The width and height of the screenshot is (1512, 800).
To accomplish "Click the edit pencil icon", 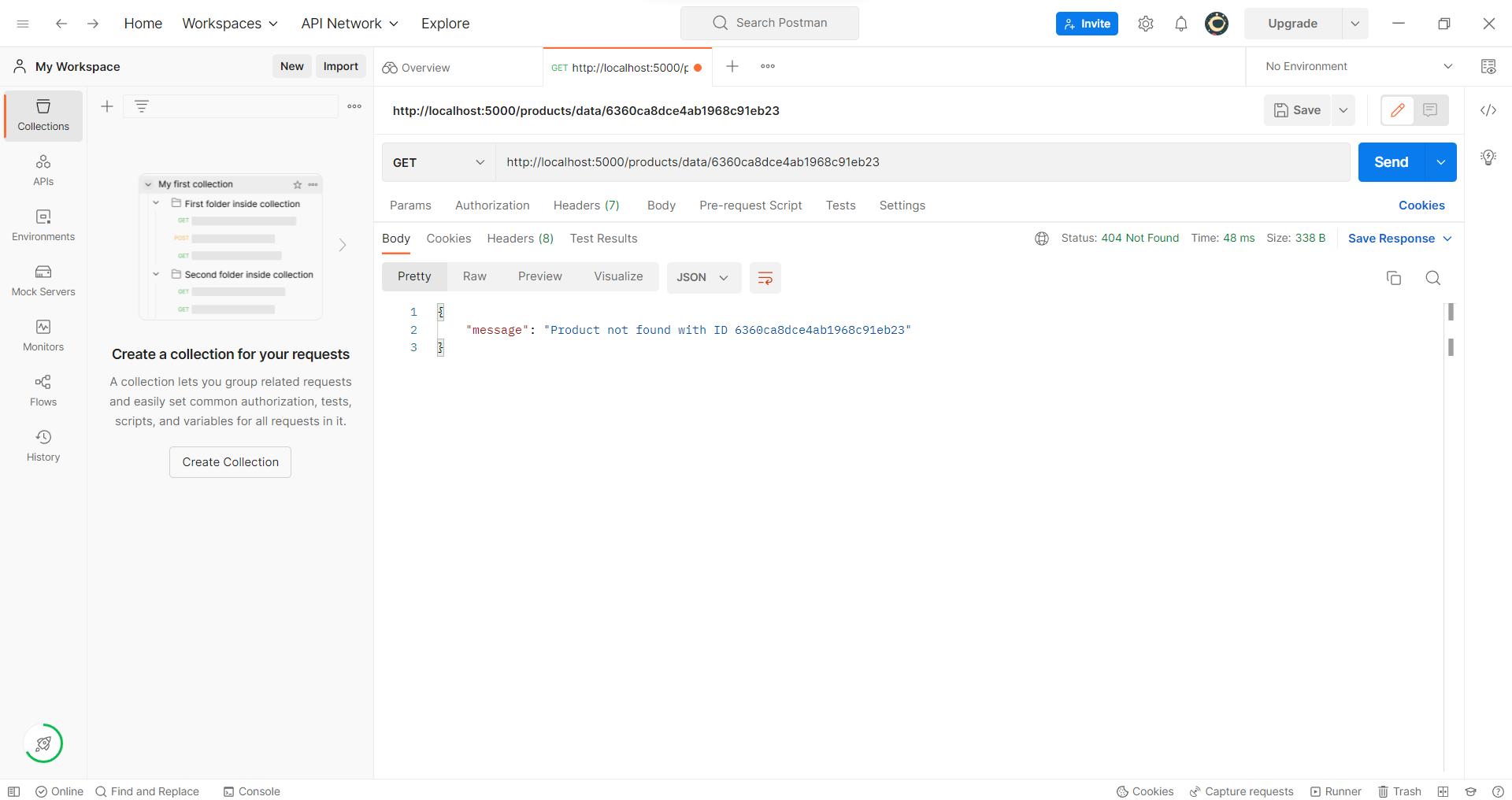I will point(1398,110).
